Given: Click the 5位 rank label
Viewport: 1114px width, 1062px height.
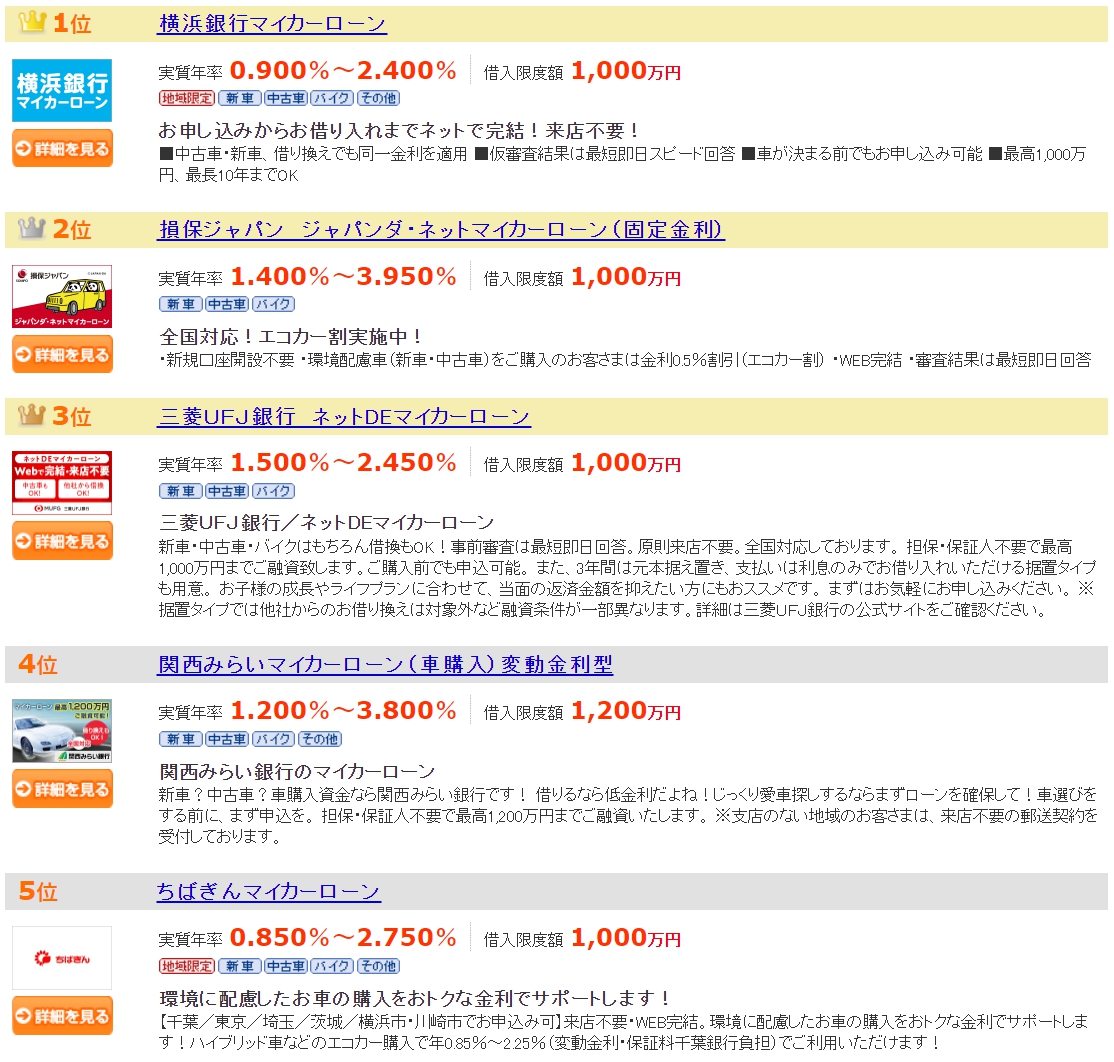Looking at the screenshot, I should coord(38,891).
